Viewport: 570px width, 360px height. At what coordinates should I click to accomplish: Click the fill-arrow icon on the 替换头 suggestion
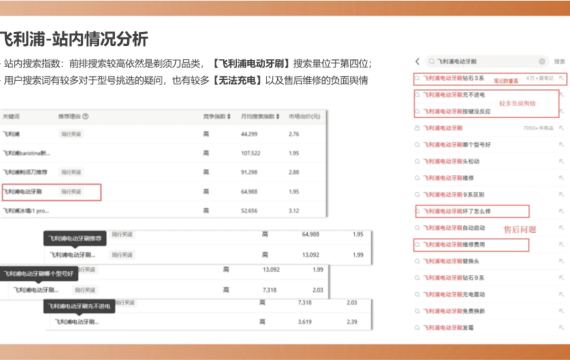[x=561, y=261]
